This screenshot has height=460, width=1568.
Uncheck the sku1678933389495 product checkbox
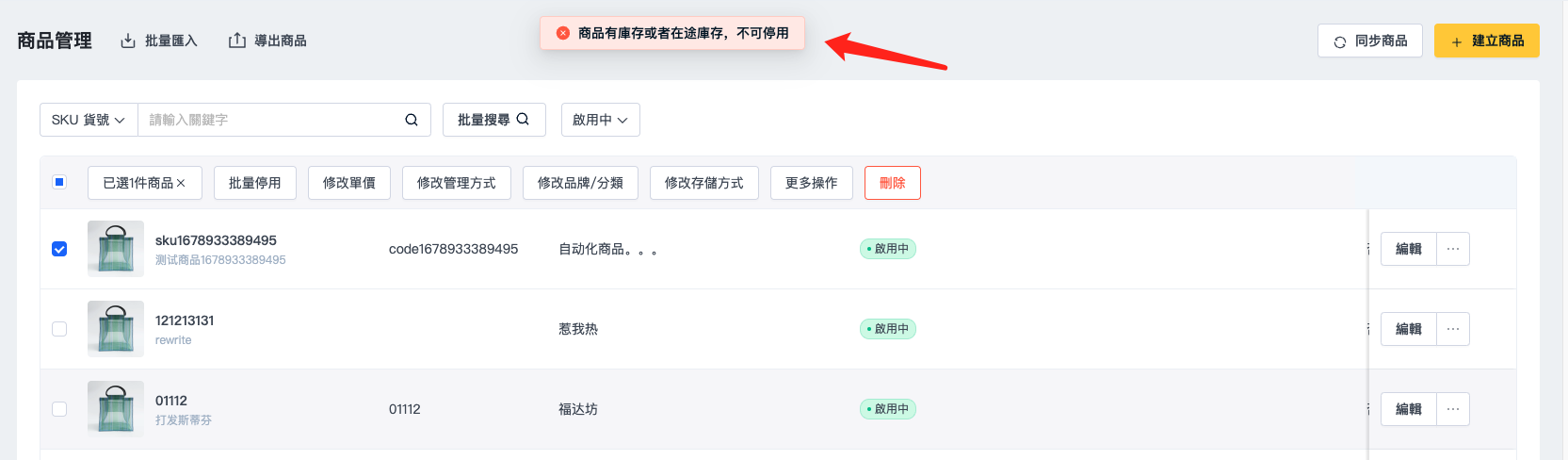[59, 249]
